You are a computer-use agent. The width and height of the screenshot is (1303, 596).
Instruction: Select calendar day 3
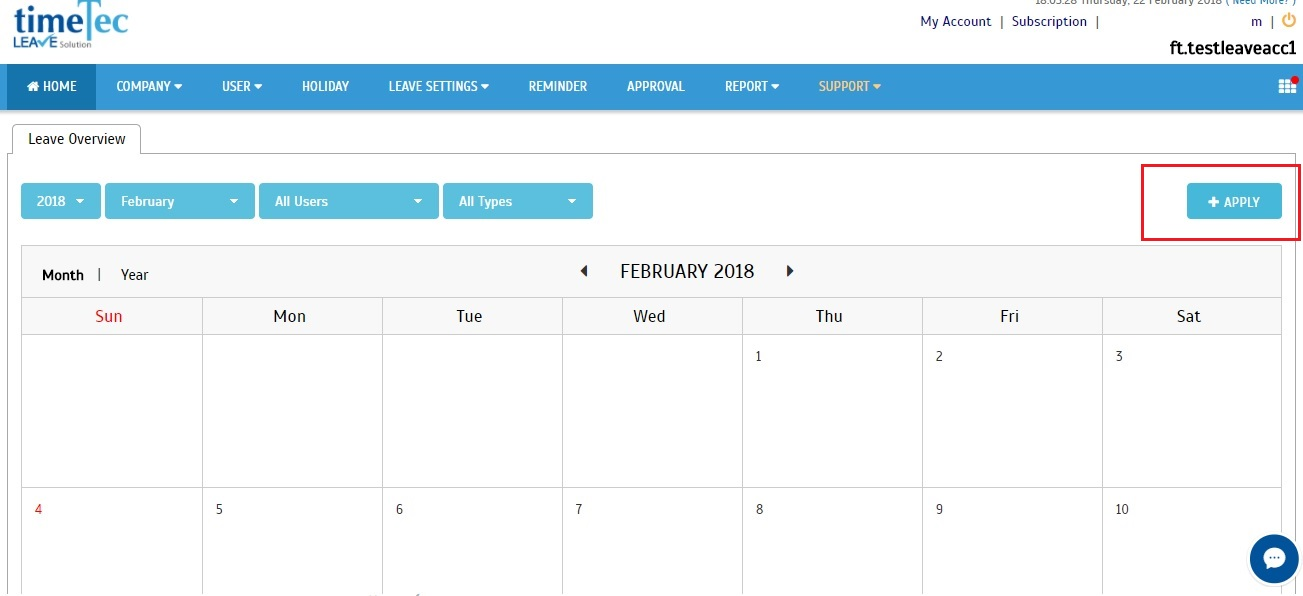(1192, 411)
